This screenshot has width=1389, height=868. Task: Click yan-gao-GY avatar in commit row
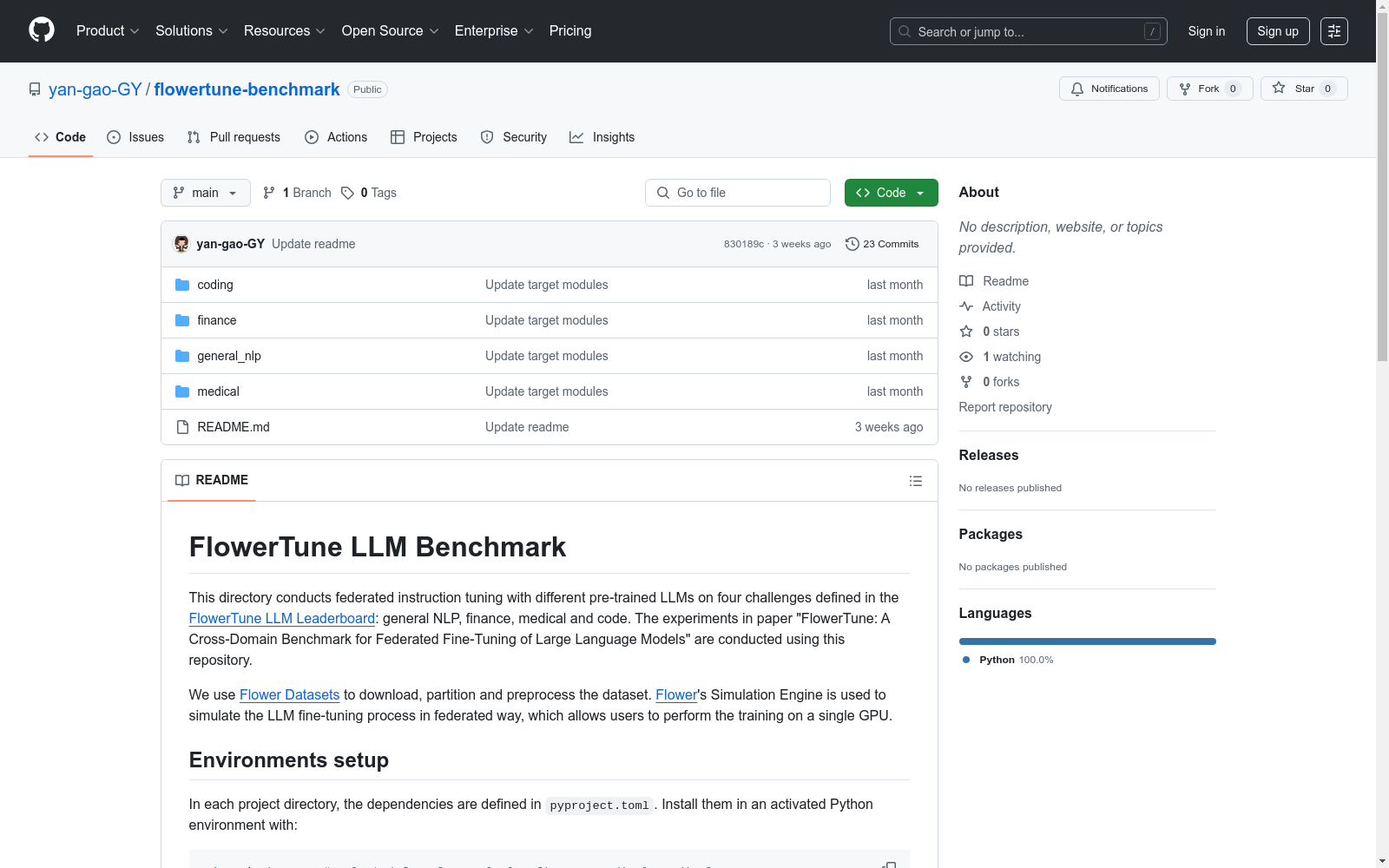[x=181, y=244]
